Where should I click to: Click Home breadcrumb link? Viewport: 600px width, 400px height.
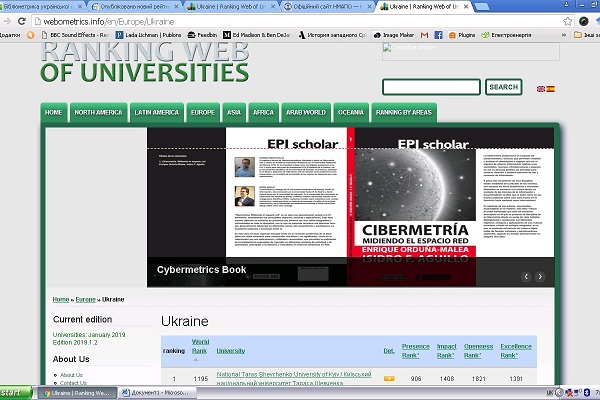click(61, 299)
